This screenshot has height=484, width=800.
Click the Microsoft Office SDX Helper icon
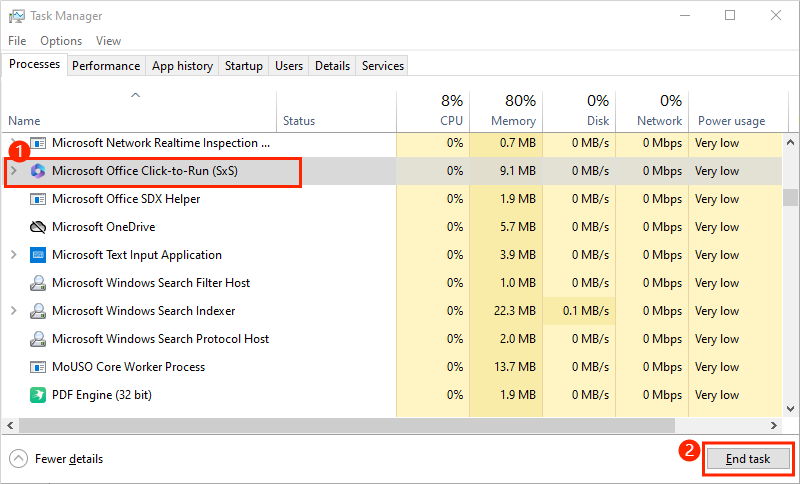pos(38,199)
